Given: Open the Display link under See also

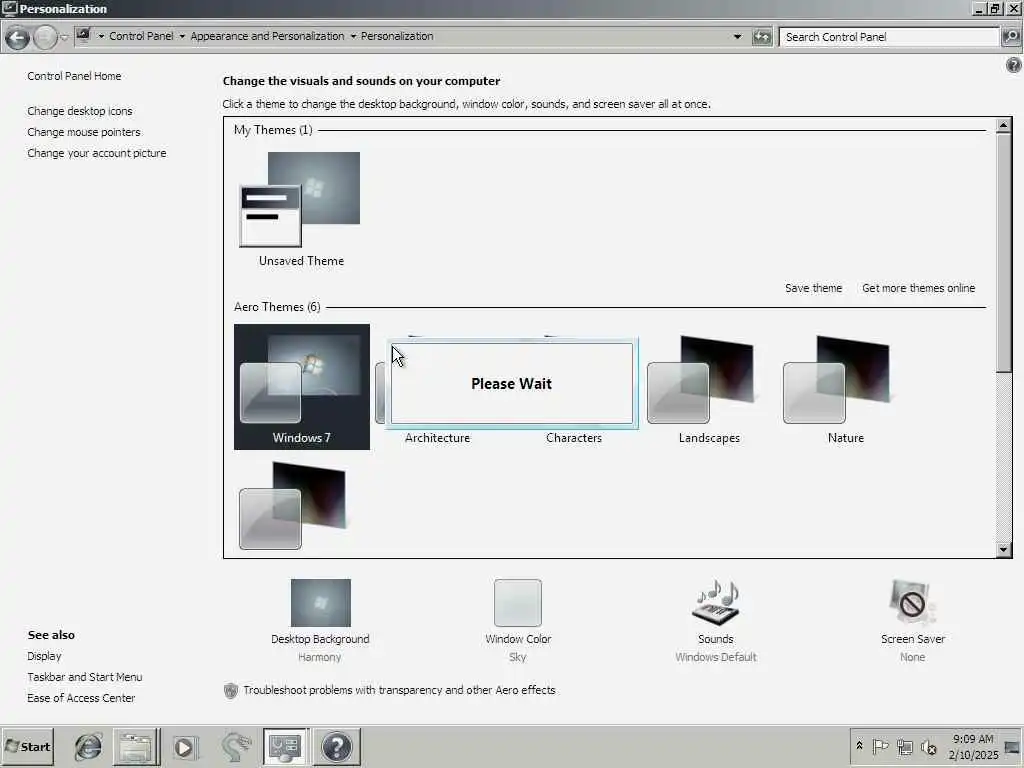Looking at the screenshot, I should click(x=44, y=656).
